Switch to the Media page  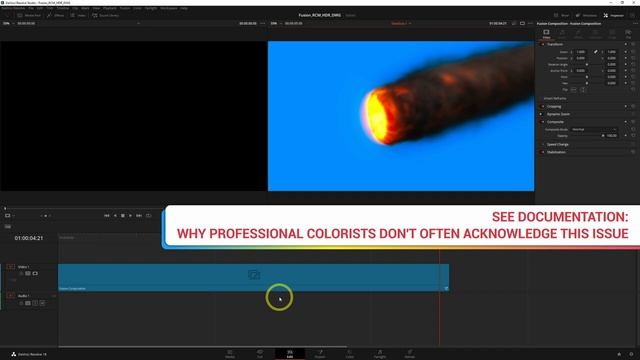tap(230, 354)
